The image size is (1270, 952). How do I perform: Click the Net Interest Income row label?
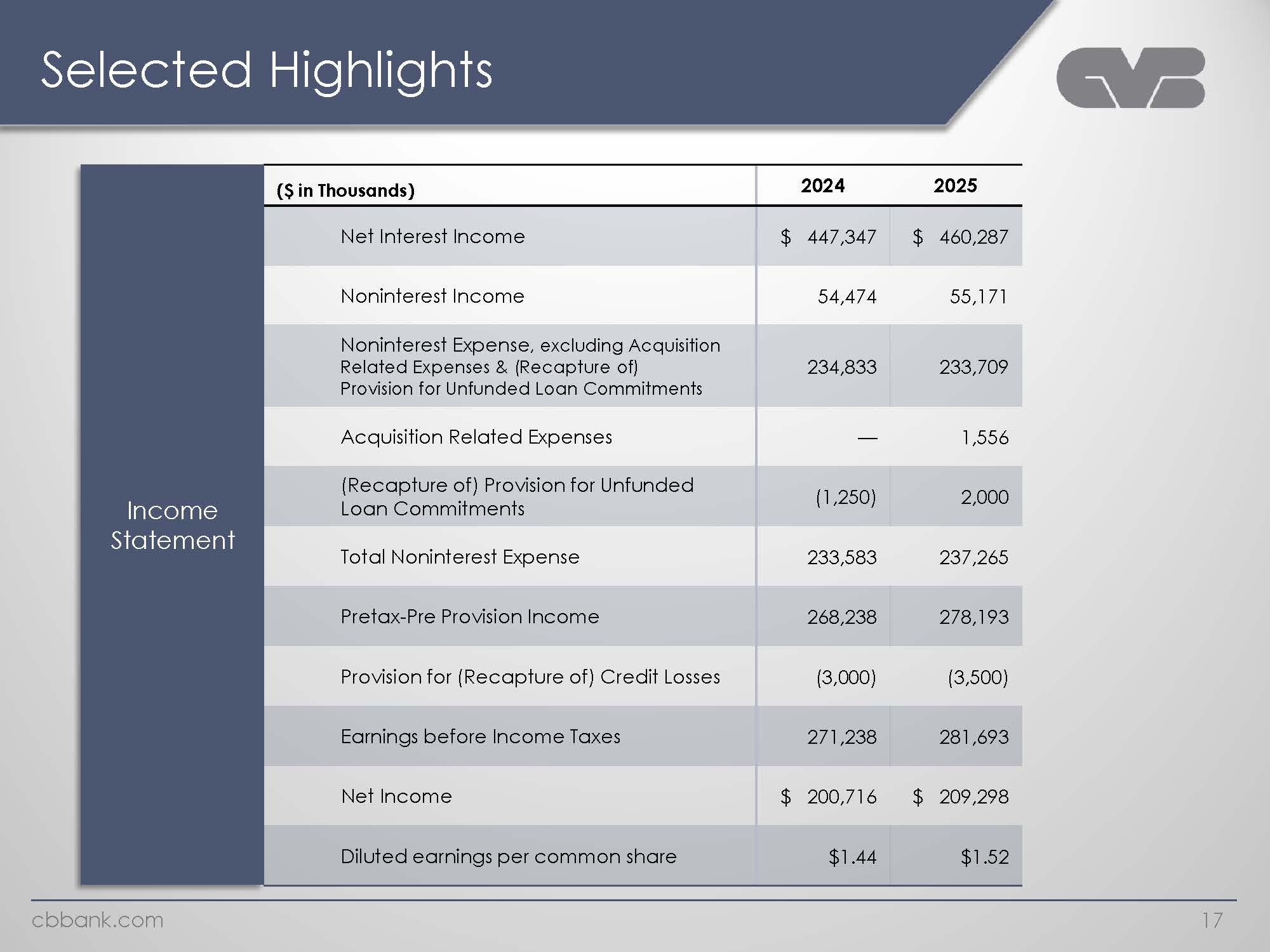click(432, 236)
